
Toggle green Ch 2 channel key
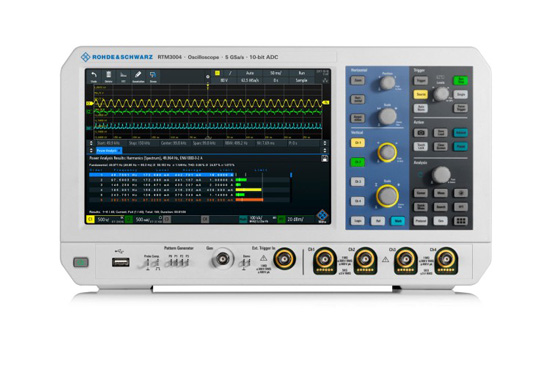click(357, 162)
